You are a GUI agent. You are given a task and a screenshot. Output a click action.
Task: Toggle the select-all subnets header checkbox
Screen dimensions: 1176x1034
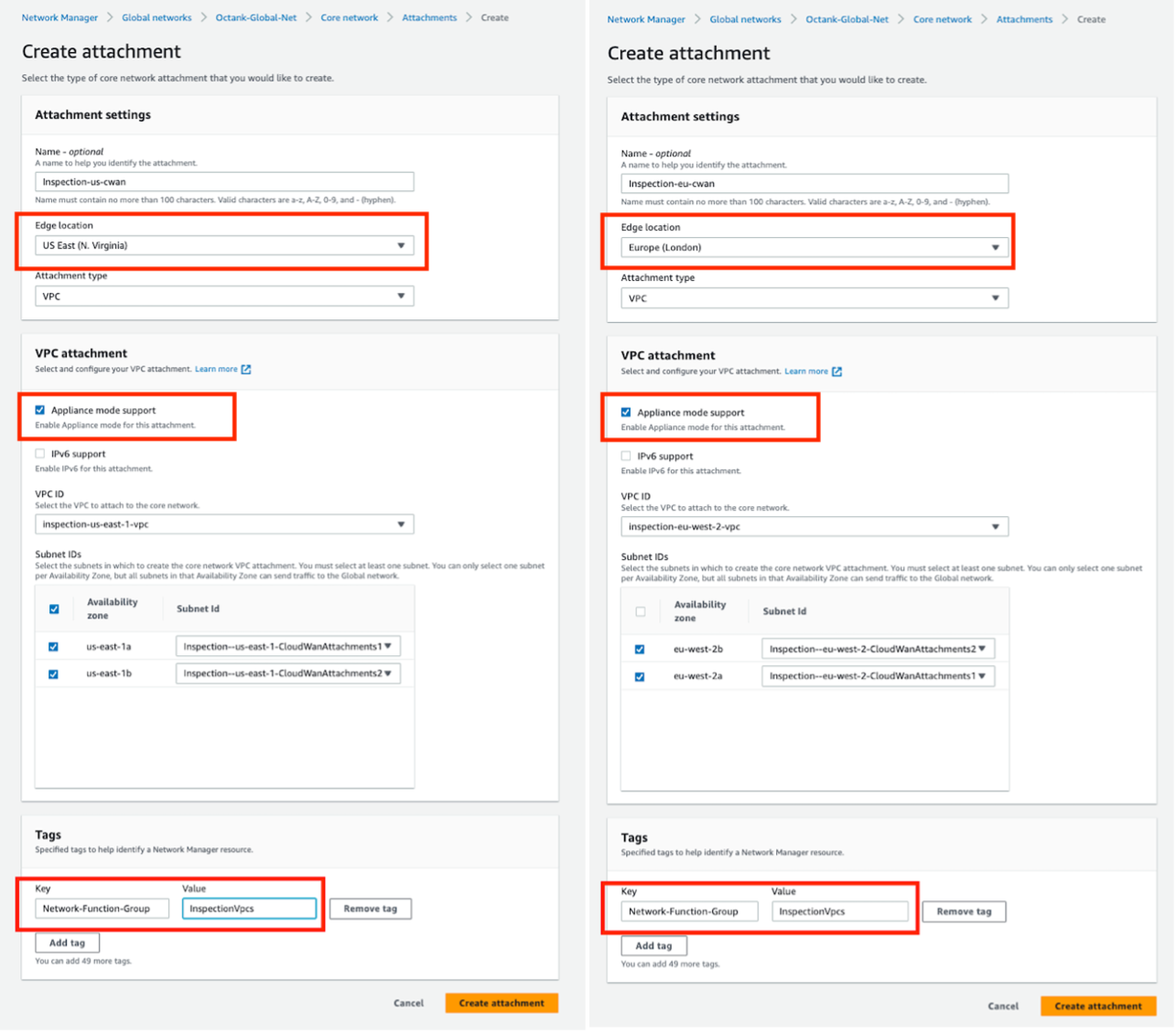coord(52,609)
